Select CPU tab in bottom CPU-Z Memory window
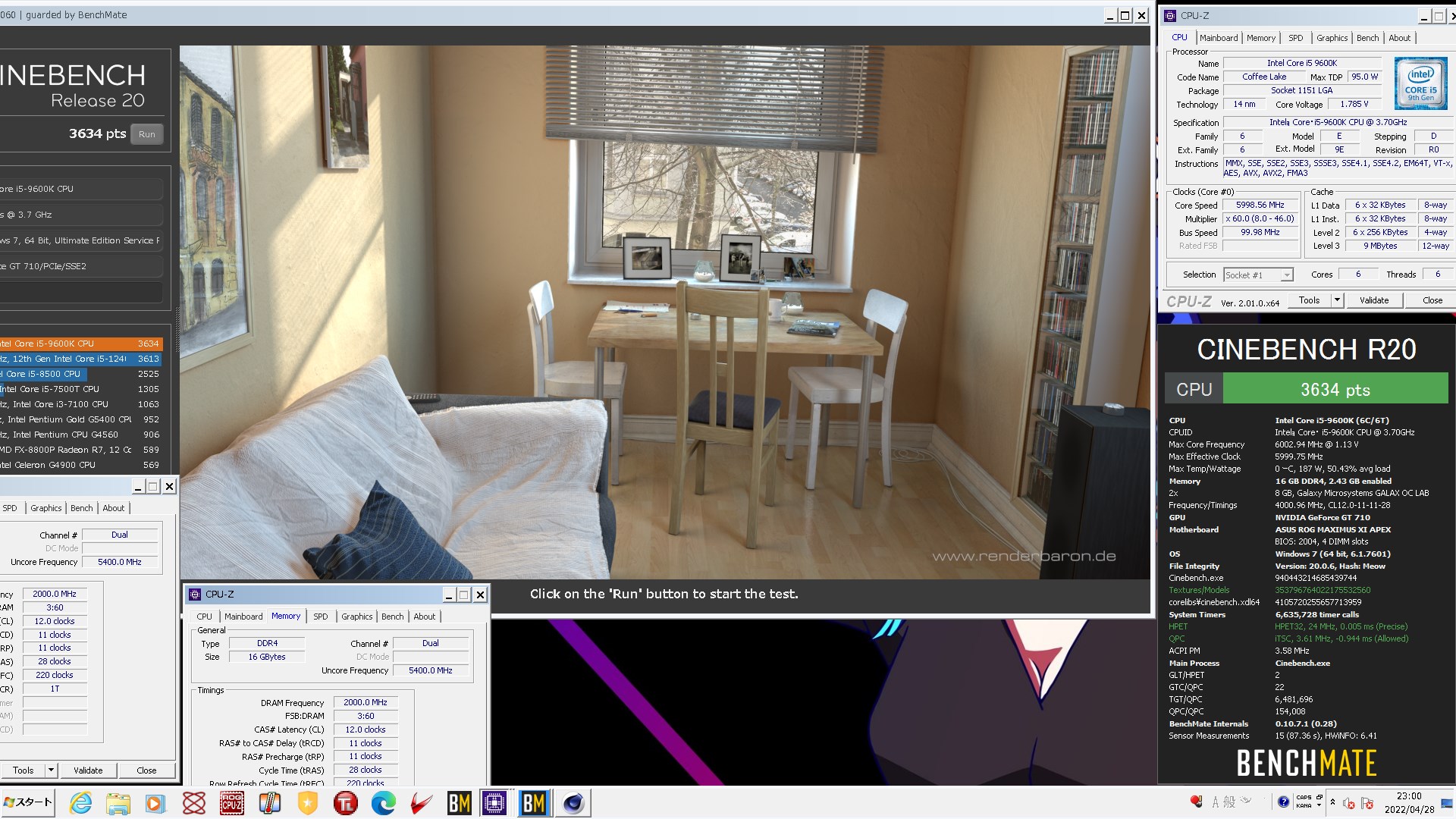Screen dimensions: 1456x819 pos(205,617)
